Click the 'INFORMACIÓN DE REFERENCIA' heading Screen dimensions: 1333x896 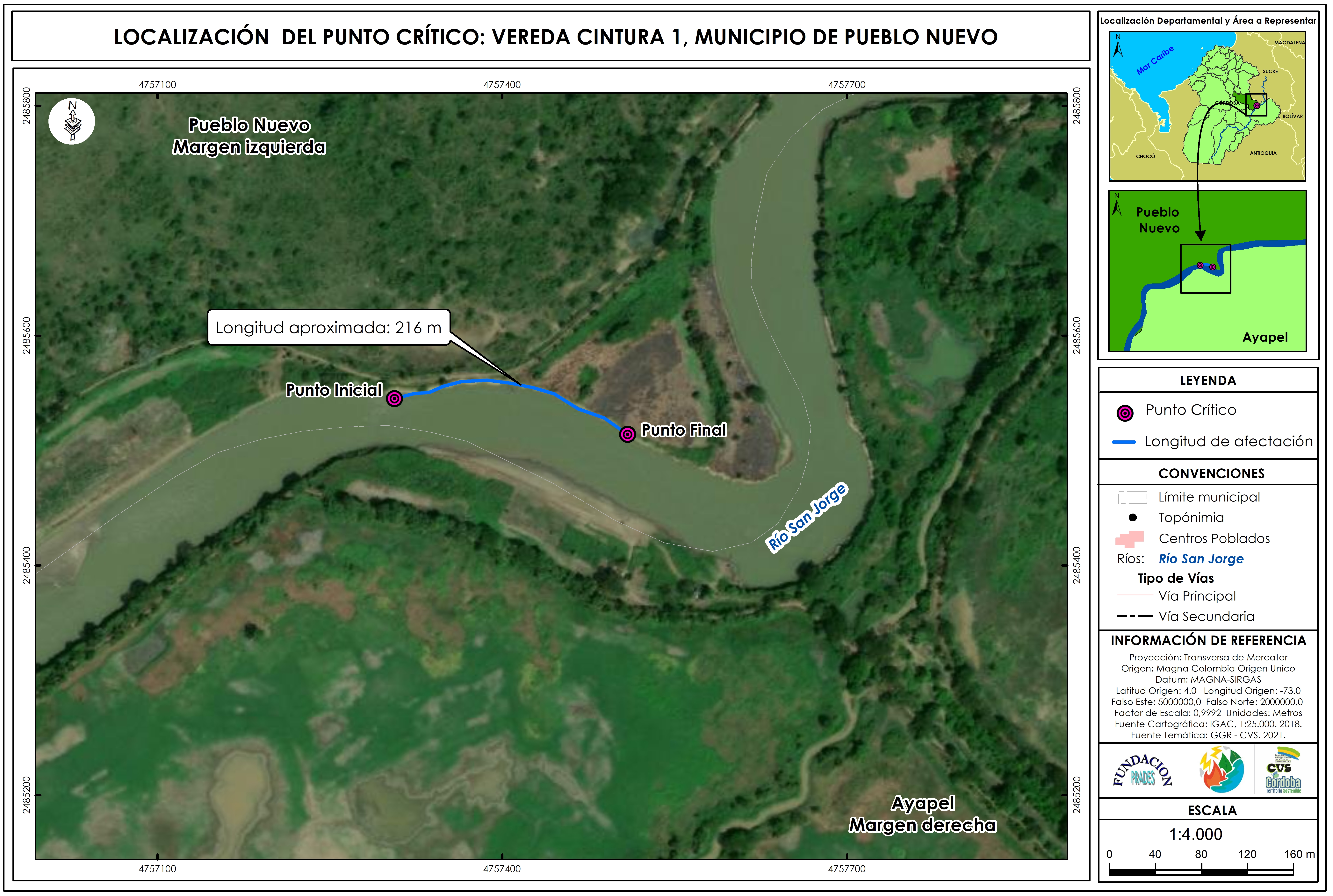1208,641
